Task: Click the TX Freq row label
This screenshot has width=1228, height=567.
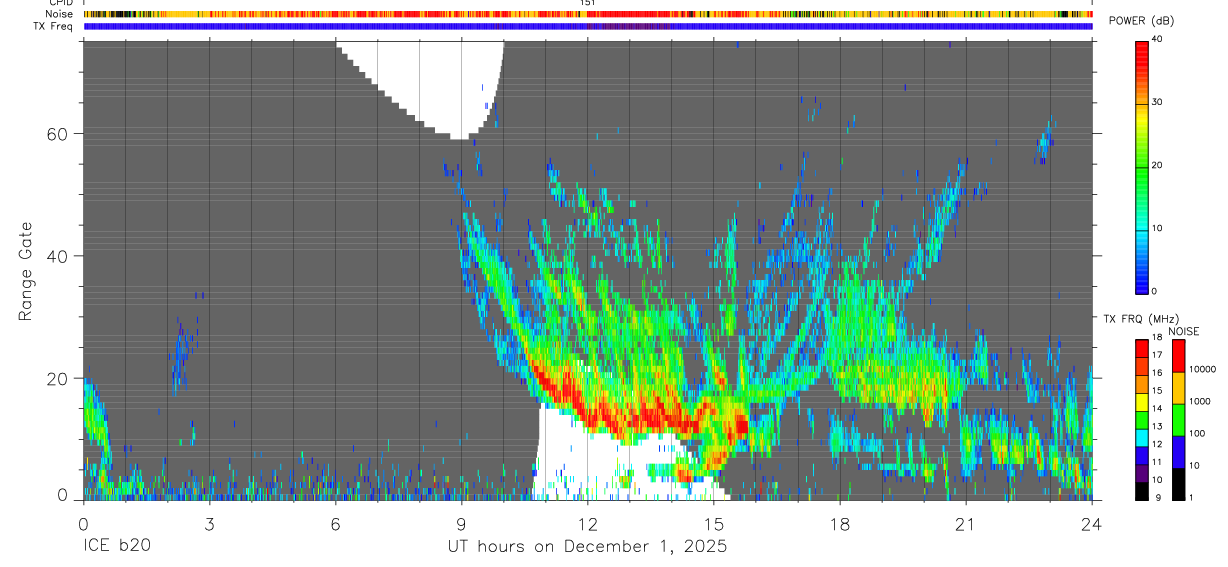Action: click(53, 26)
